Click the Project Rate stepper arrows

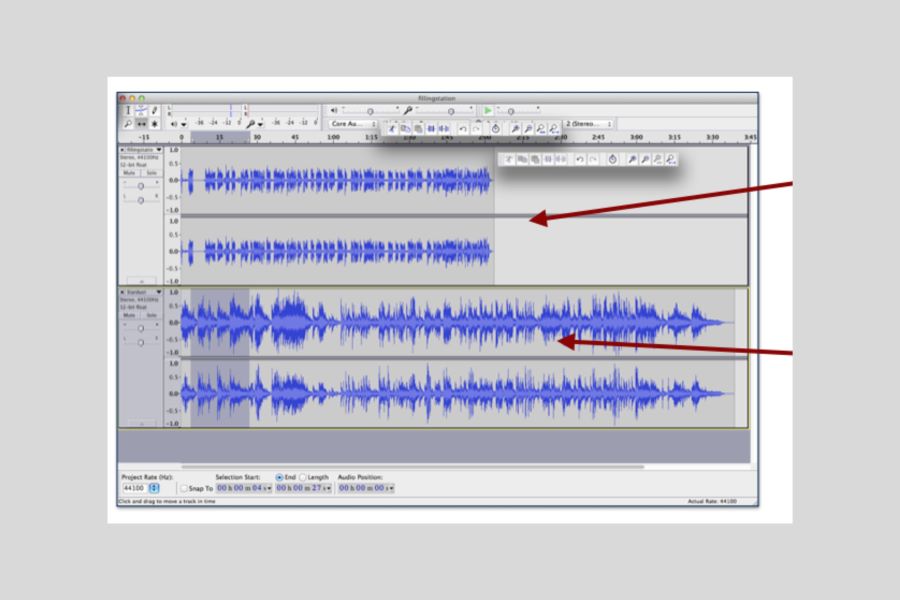[154, 488]
